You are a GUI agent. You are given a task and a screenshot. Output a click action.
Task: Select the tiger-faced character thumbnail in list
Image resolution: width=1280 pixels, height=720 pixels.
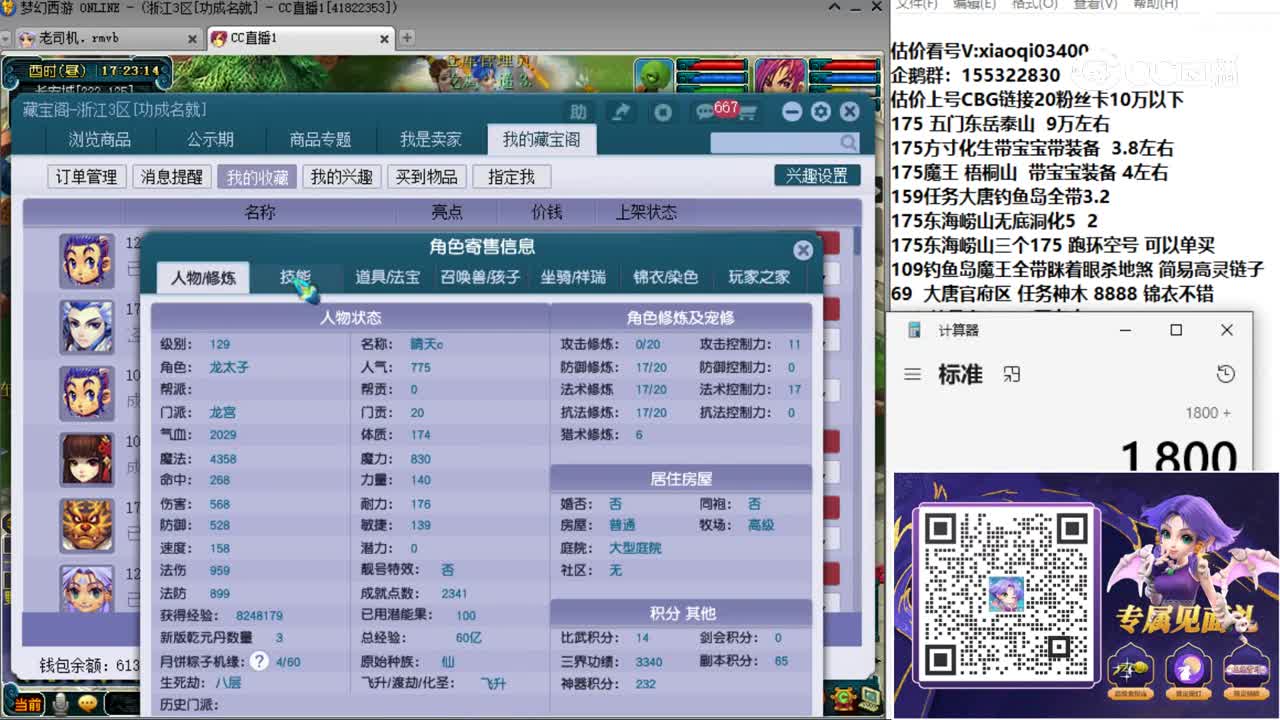point(86,525)
